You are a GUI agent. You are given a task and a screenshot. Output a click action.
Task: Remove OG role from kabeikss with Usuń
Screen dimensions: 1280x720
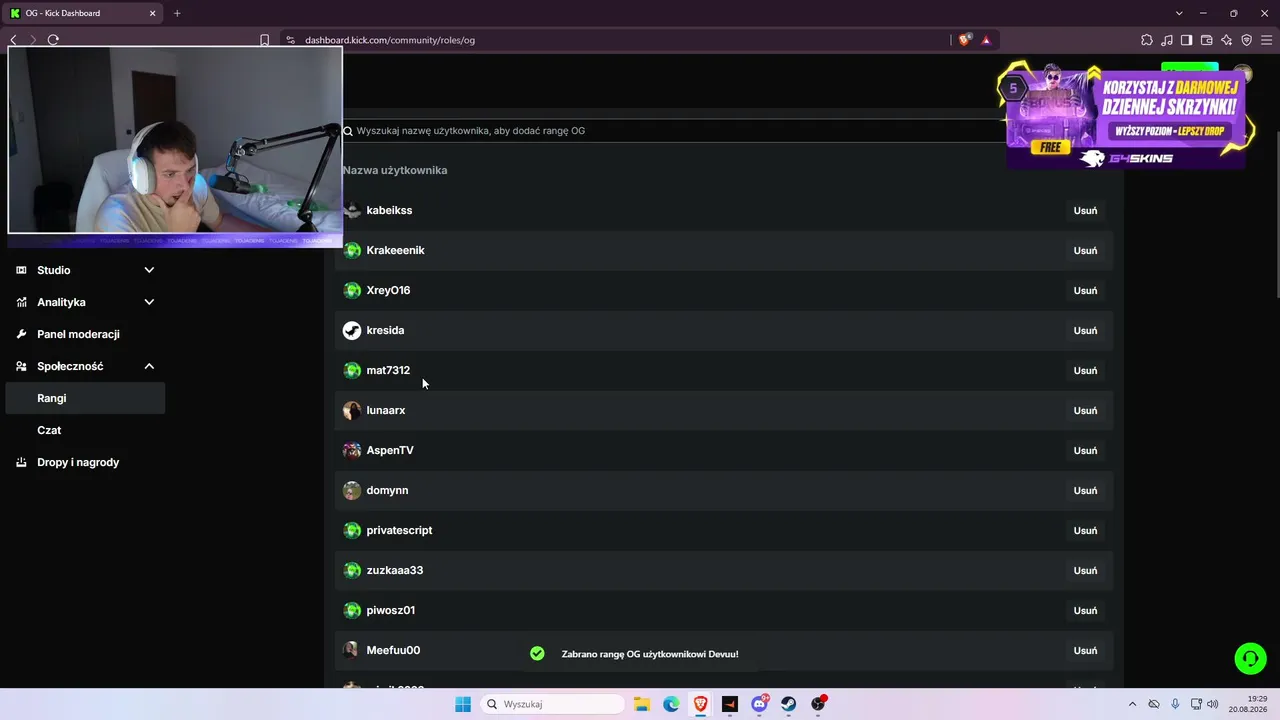[1085, 210]
